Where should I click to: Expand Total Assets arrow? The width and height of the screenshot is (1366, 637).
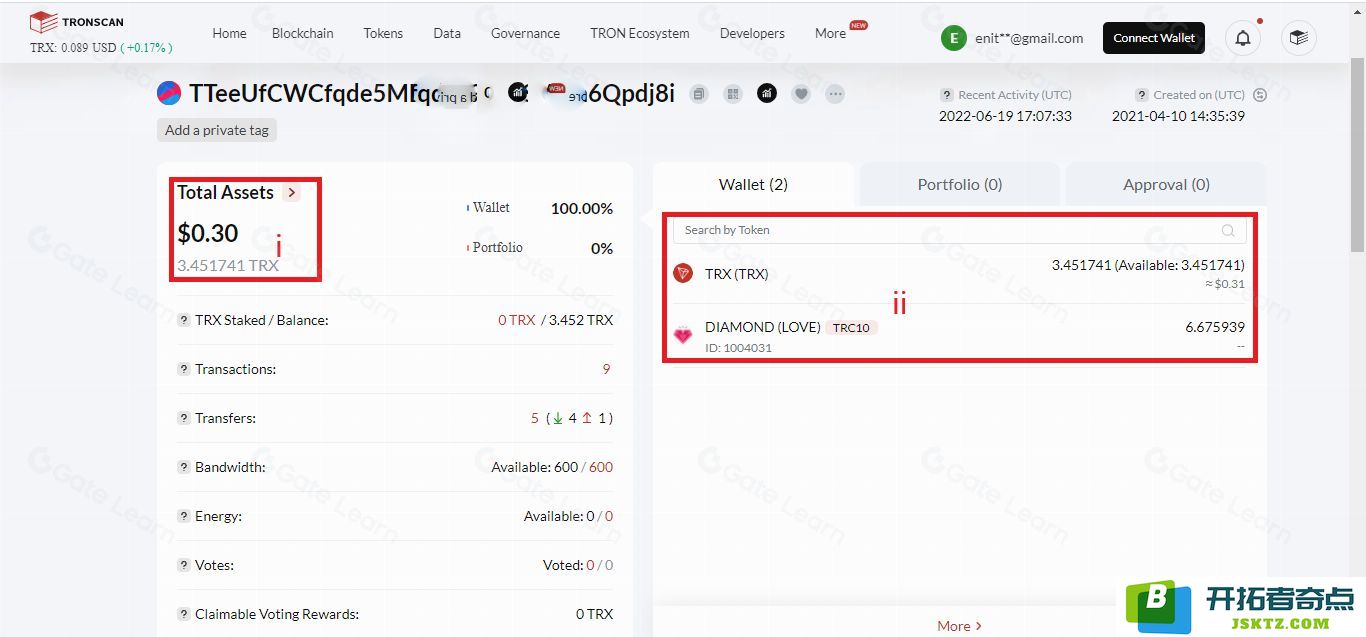point(291,193)
